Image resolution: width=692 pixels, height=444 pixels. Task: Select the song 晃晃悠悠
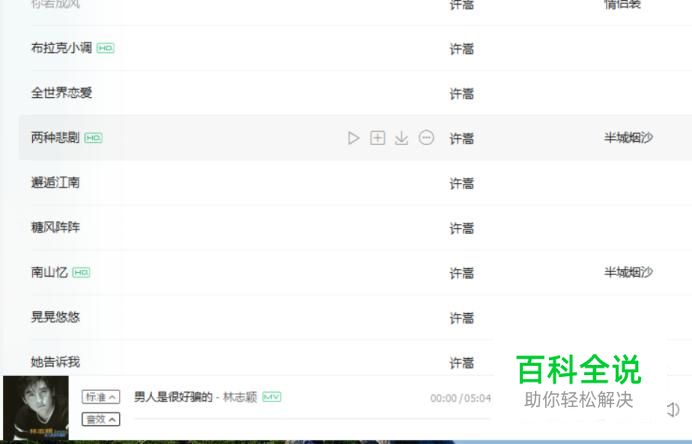[x=55, y=317]
